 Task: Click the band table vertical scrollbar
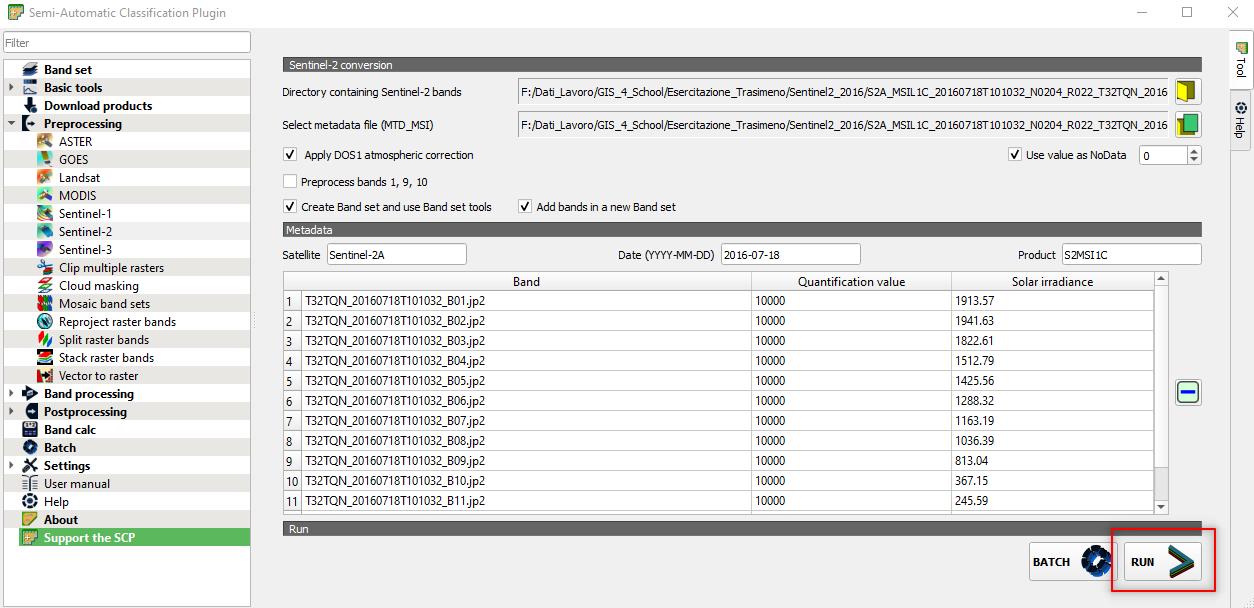click(1160, 393)
